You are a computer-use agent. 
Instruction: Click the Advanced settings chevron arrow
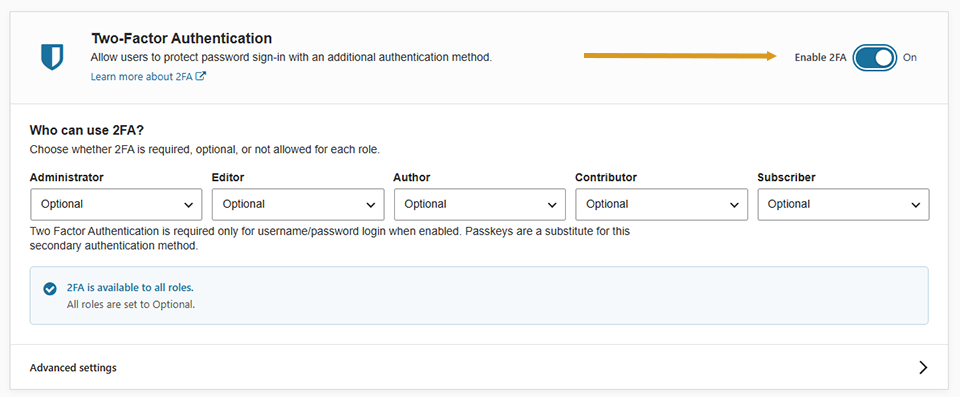coord(923,368)
